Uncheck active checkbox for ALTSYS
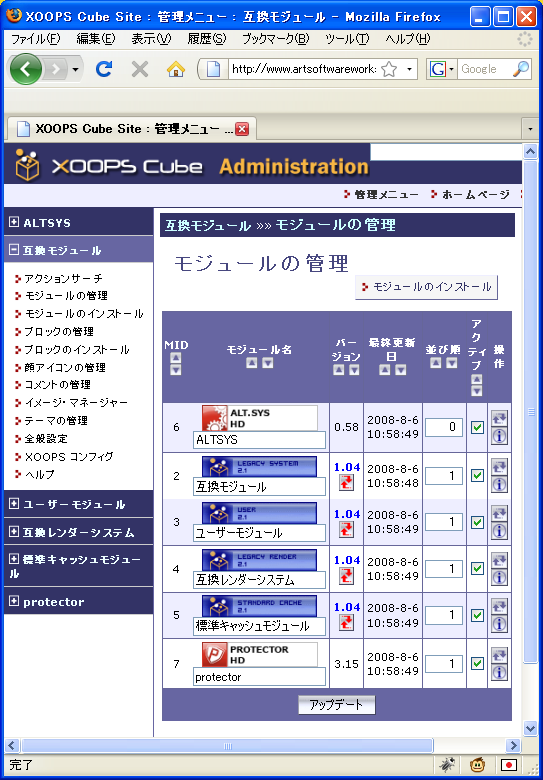This screenshot has width=543, height=780. 477,428
